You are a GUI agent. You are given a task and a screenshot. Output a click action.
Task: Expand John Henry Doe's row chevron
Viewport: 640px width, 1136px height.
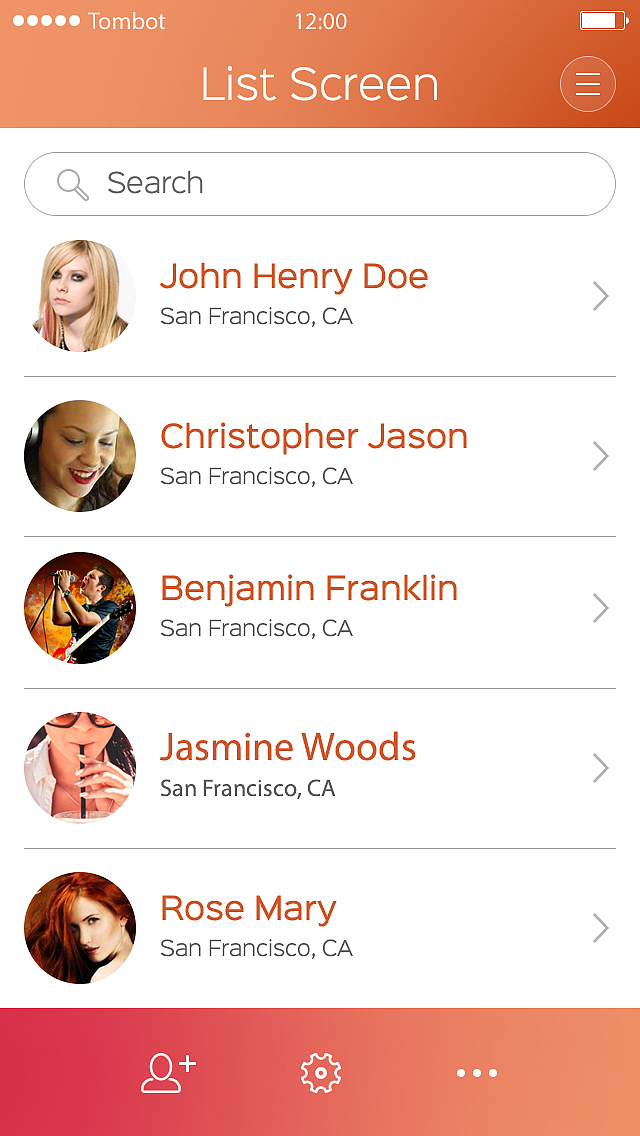pyautogui.click(x=600, y=296)
